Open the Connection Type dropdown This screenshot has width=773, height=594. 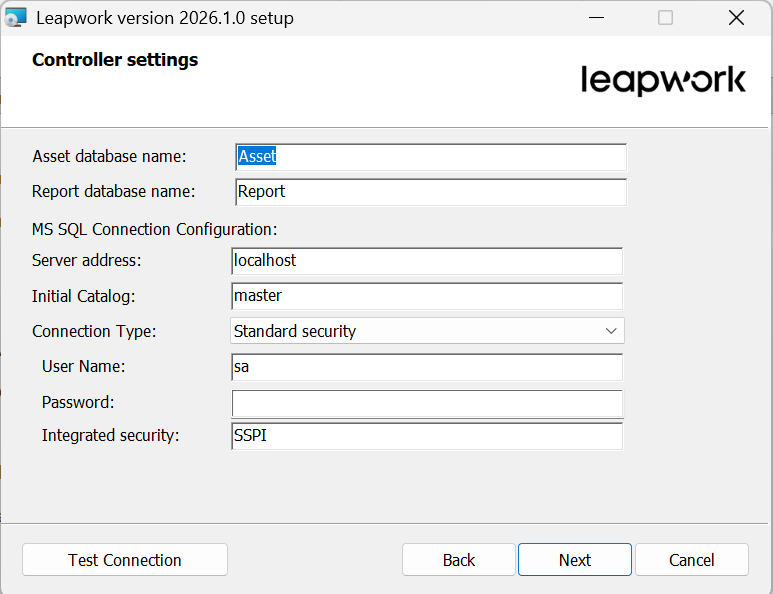point(427,331)
